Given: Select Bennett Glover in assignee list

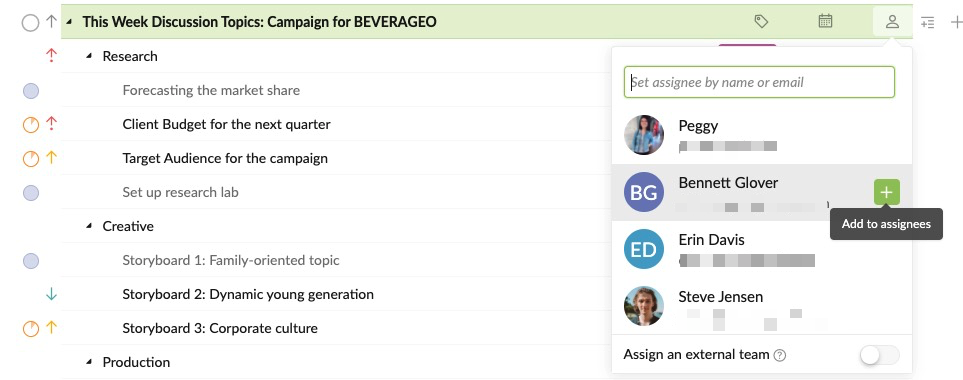Looking at the screenshot, I should tap(762, 192).
